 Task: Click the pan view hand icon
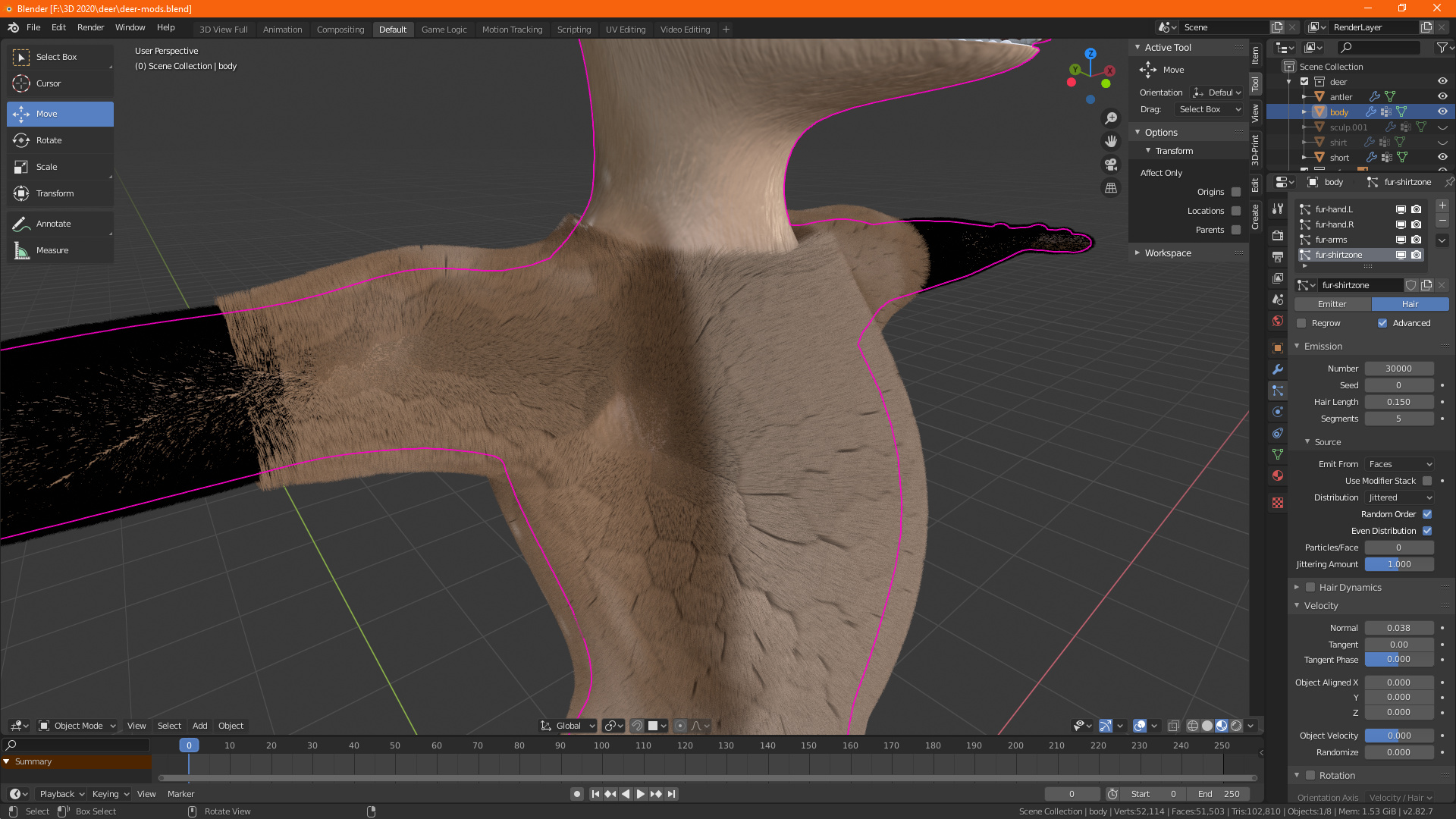click(1111, 141)
